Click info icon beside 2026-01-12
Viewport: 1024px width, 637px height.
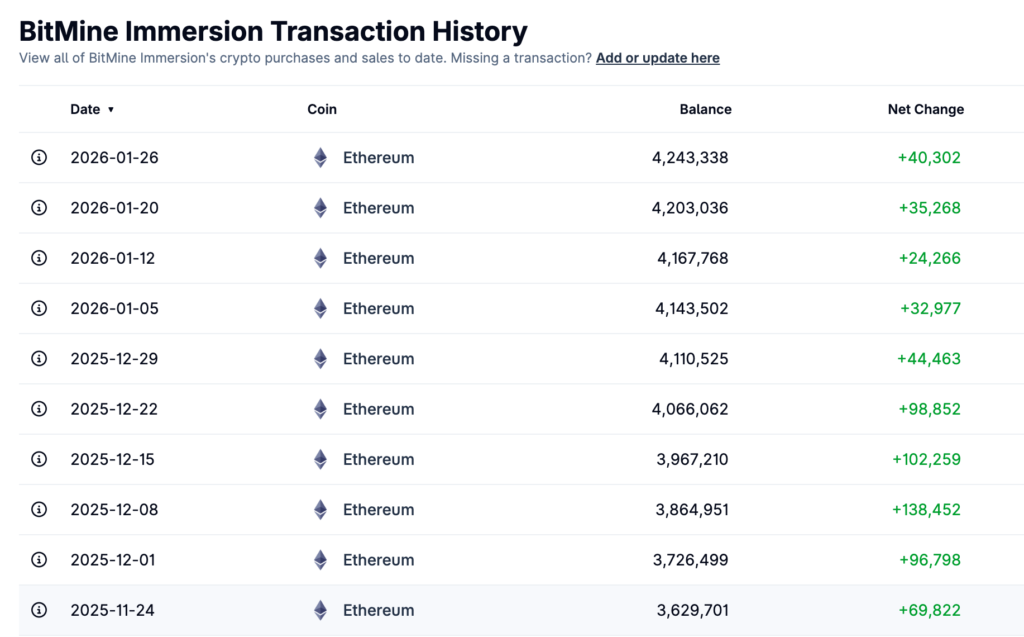pyautogui.click(x=39, y=258)
